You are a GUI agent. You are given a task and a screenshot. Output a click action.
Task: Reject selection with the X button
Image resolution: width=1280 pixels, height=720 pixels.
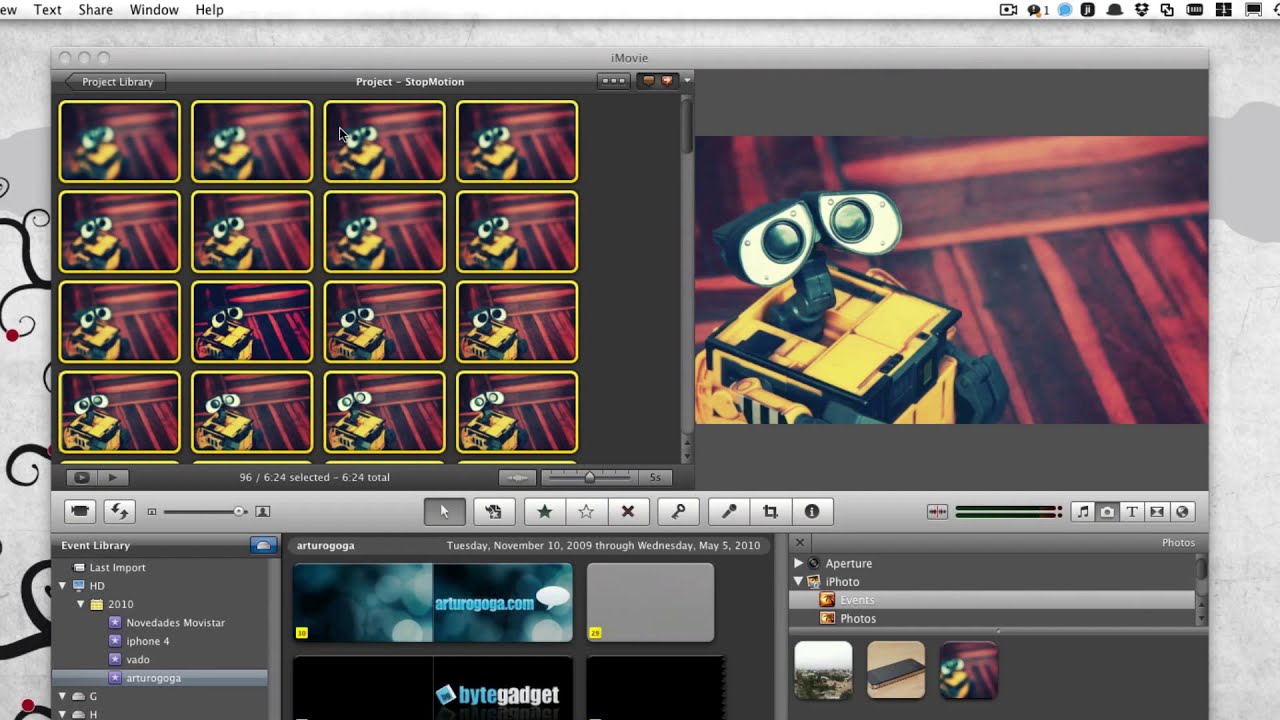coord(628,511)
